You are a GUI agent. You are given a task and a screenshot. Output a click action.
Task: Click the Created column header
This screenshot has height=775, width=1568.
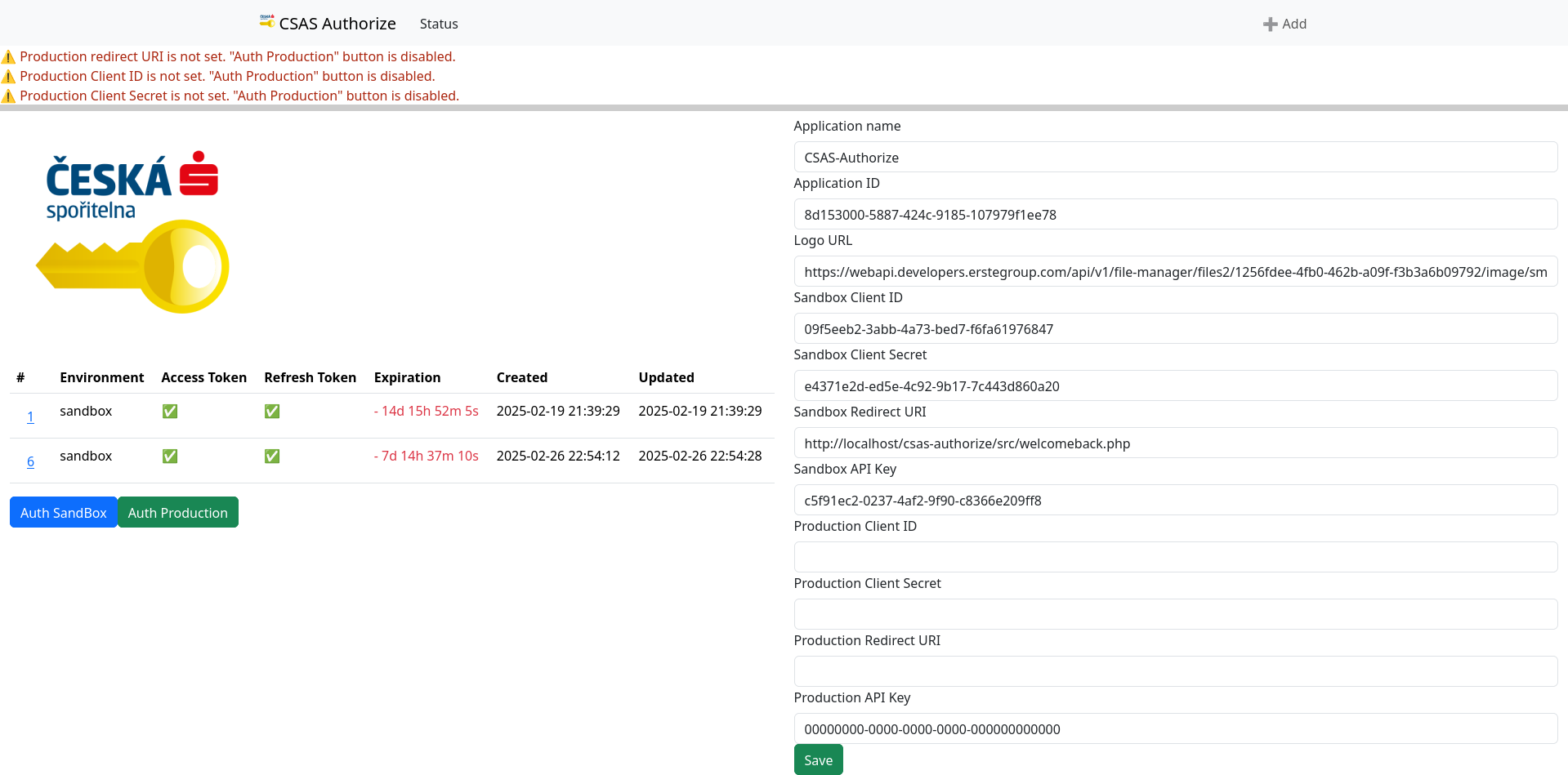(522, 377)
